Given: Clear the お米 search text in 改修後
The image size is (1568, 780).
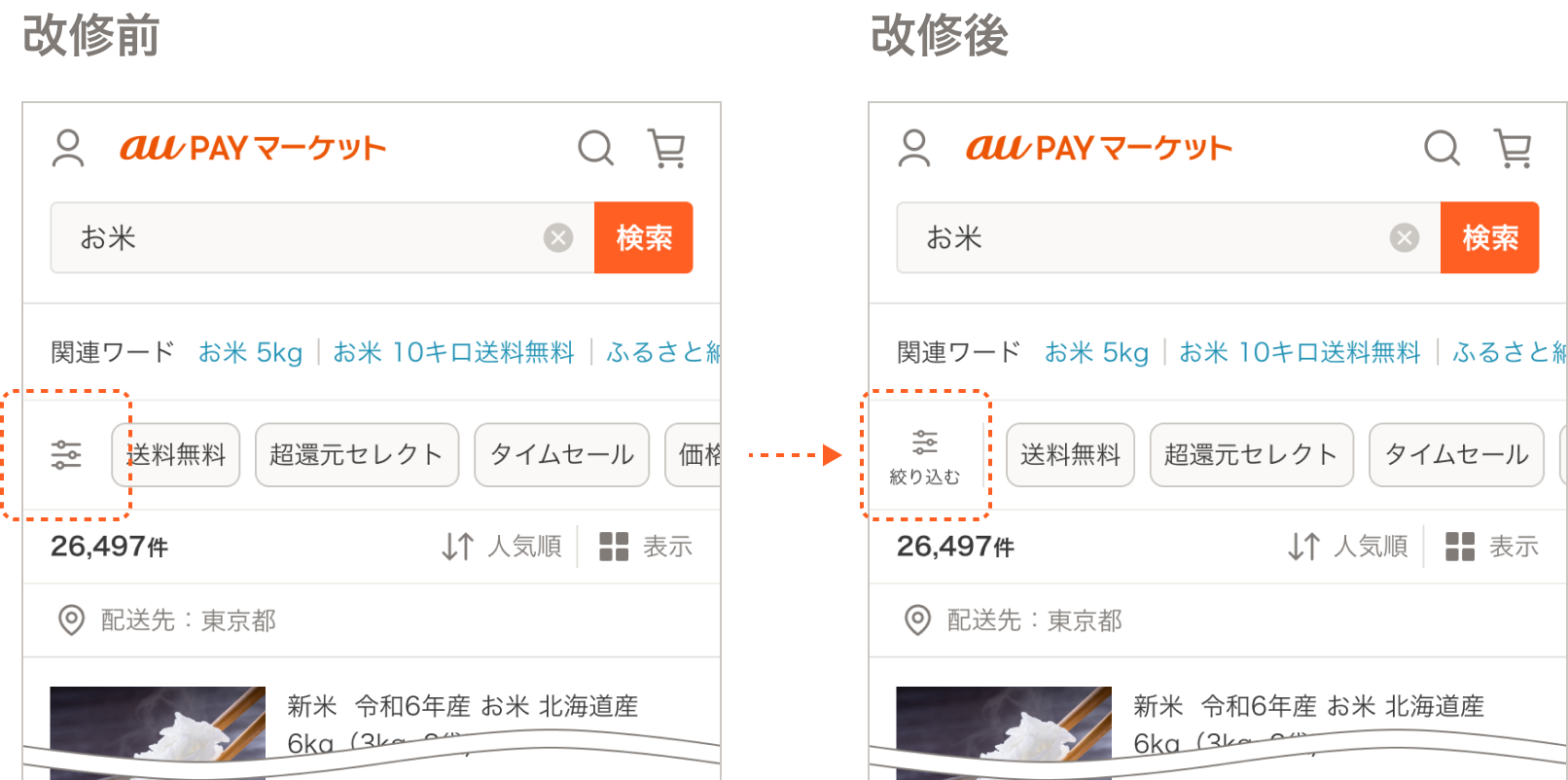Looking at the screenshot, I should tap(1405, 237).
